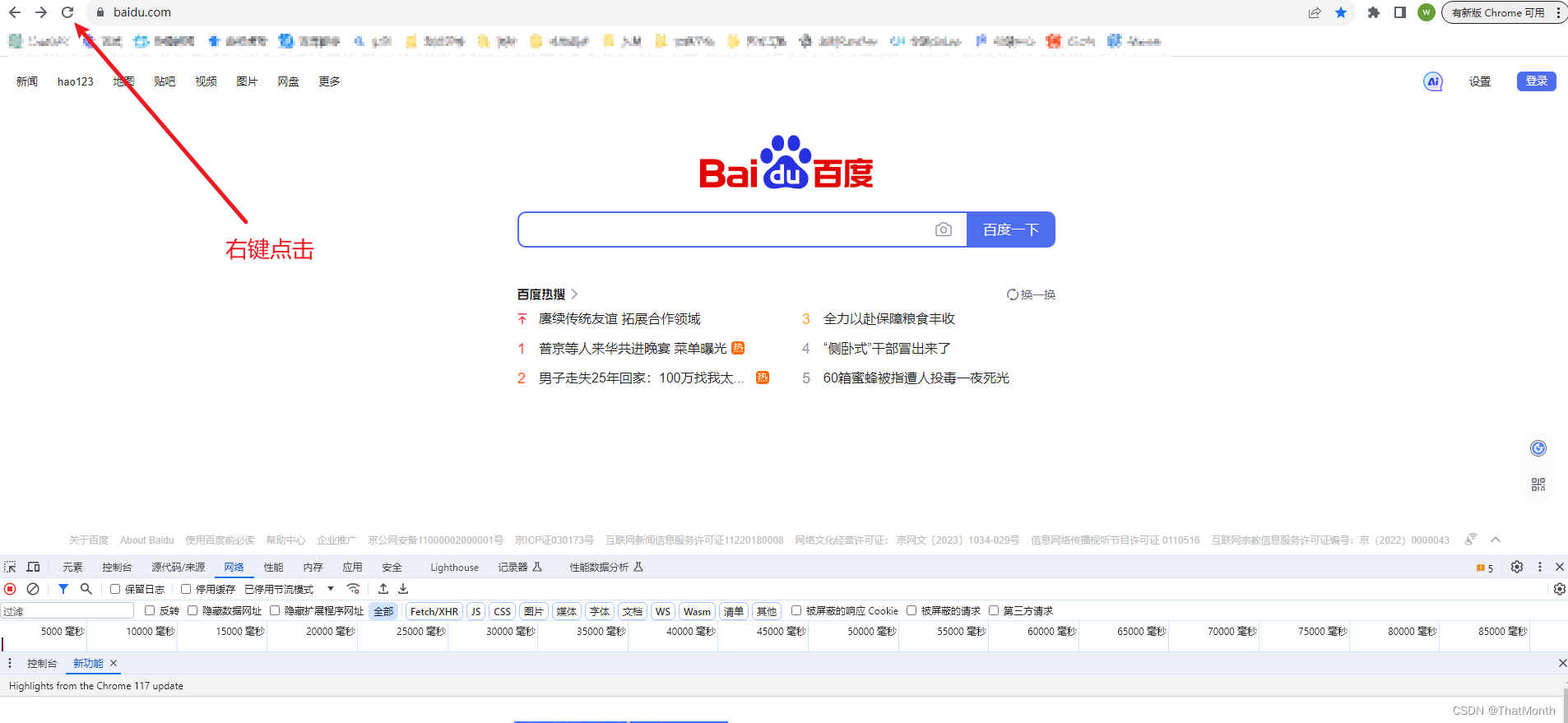Switch to 元素 DevTools tab
The image size is (1568, 723).
tap(72, 567)
